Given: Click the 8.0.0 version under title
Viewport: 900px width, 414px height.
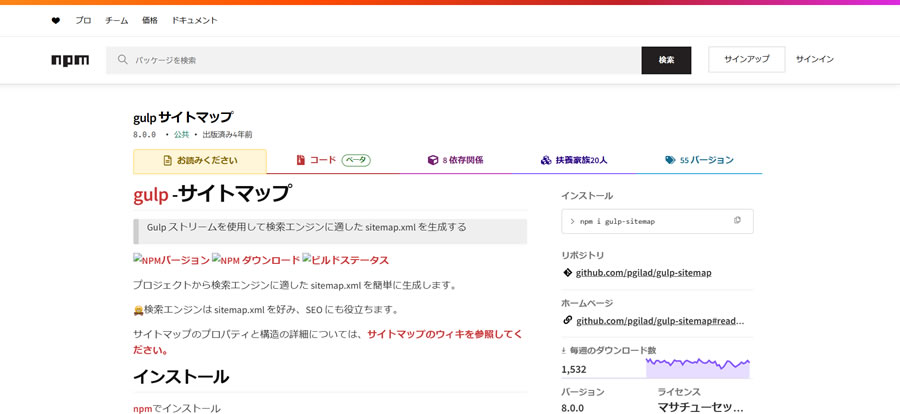Looking at the screenshot, I should click(145, 135).
